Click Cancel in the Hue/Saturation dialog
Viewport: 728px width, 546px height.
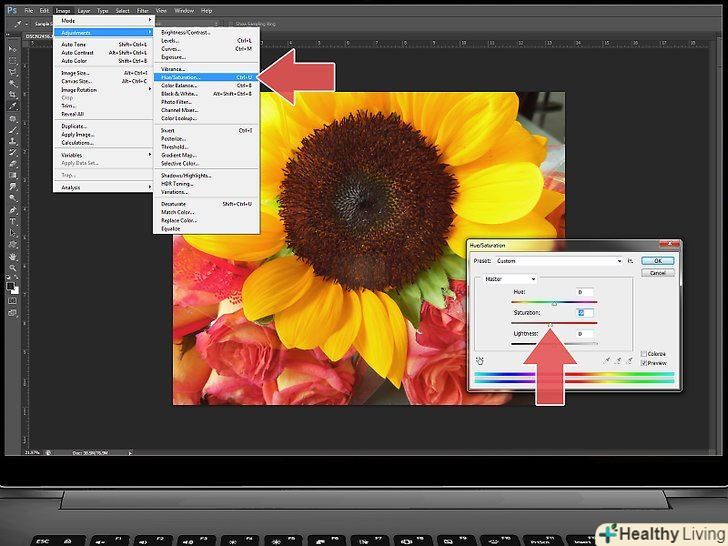coord(656,272)
